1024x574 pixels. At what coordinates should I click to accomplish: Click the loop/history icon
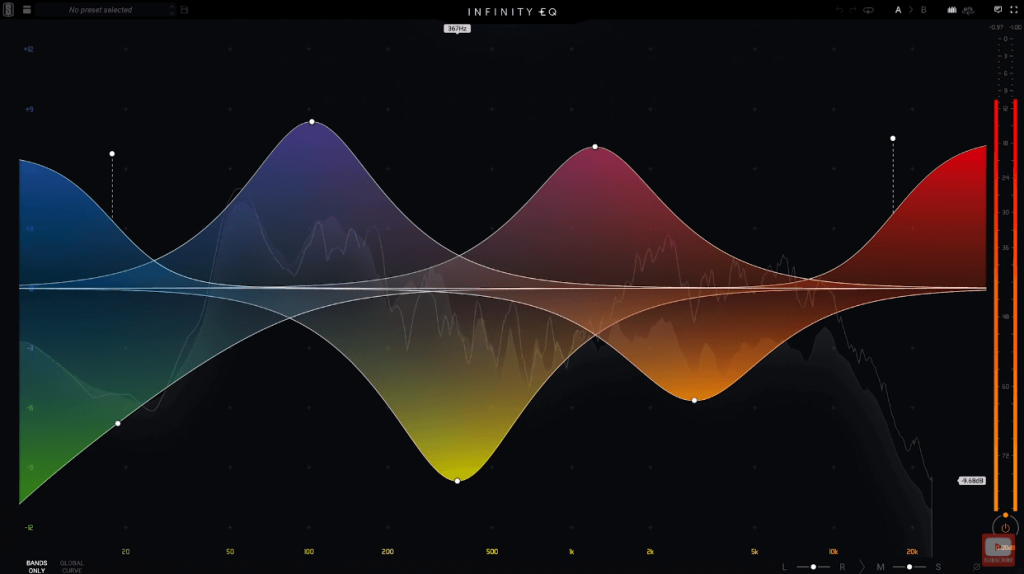pyautogui.click(x=869, y=10)
